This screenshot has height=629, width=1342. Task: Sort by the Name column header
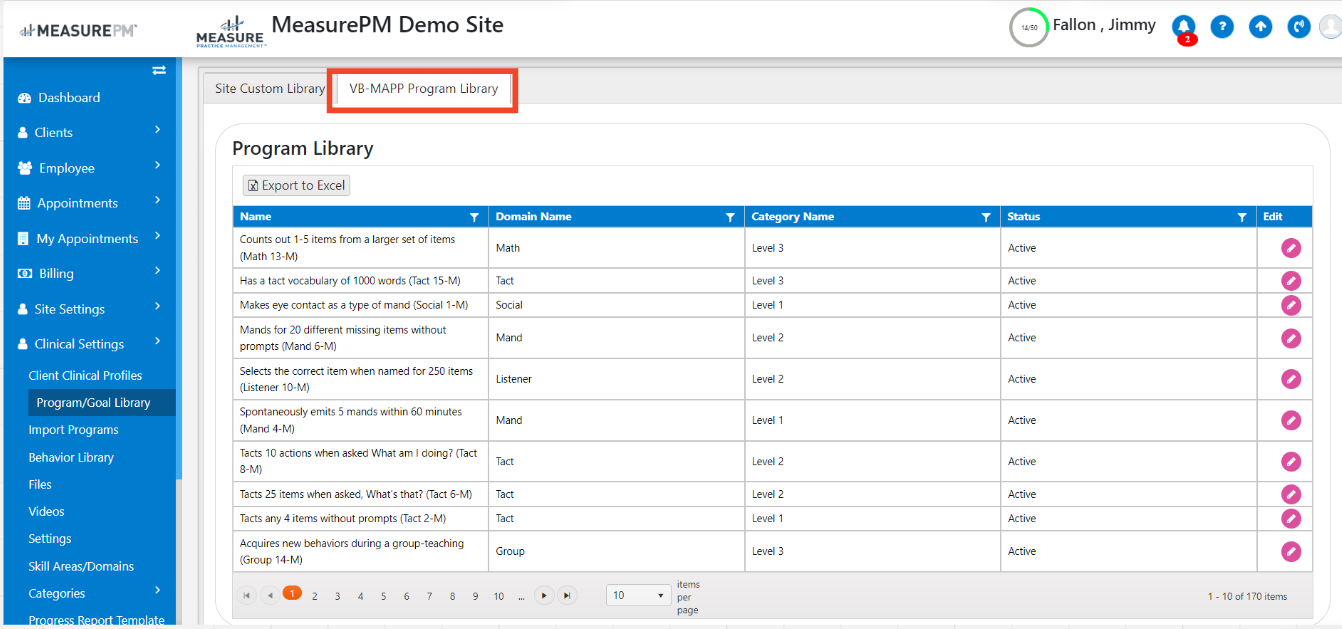(255, 217)
